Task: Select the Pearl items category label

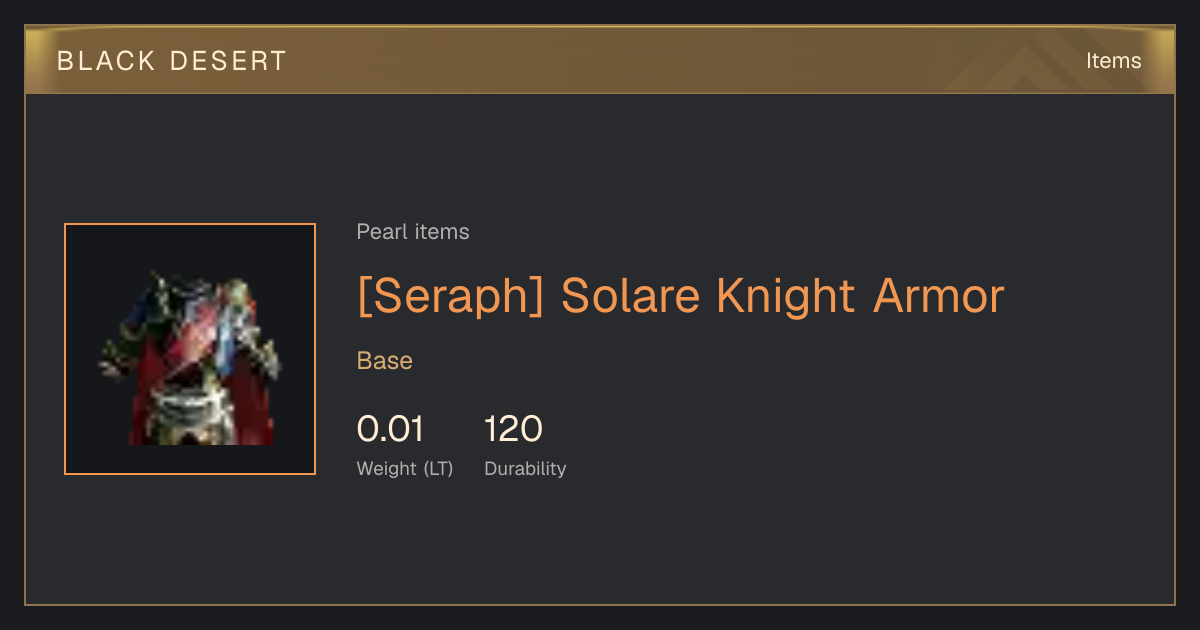Action: click(x=413, y=232)
